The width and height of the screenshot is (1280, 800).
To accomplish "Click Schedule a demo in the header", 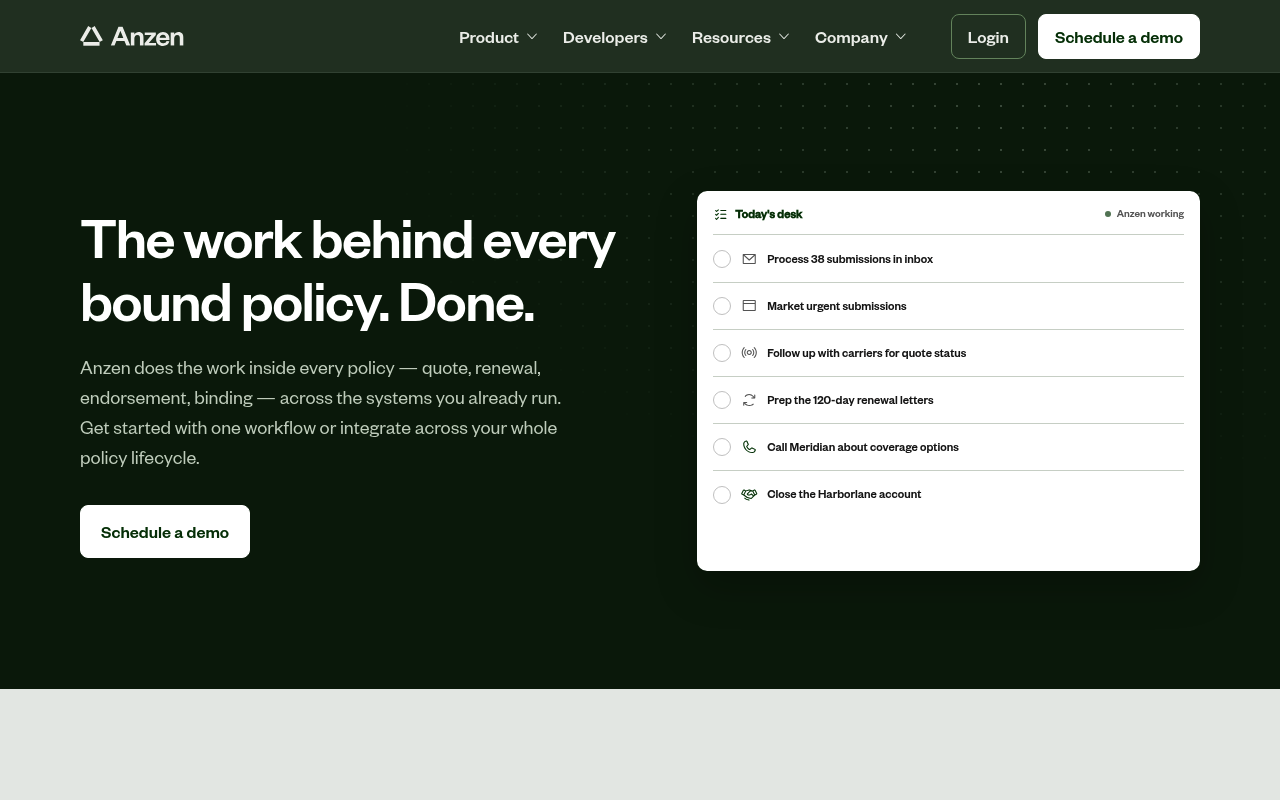I will 1119,37.
